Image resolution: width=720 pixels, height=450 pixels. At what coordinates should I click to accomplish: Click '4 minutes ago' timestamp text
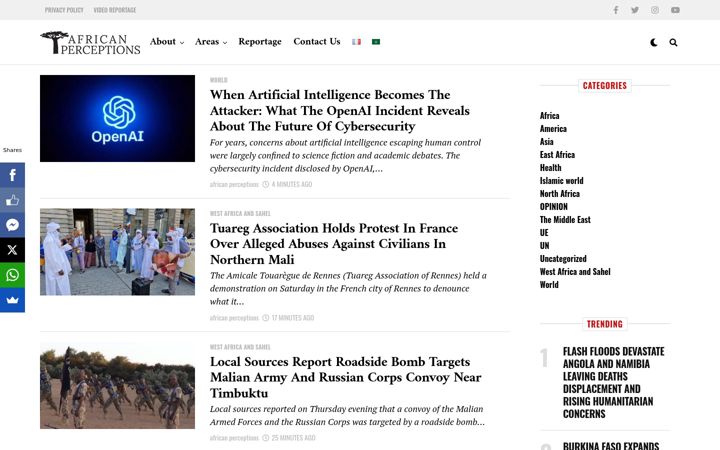point(292,185)
